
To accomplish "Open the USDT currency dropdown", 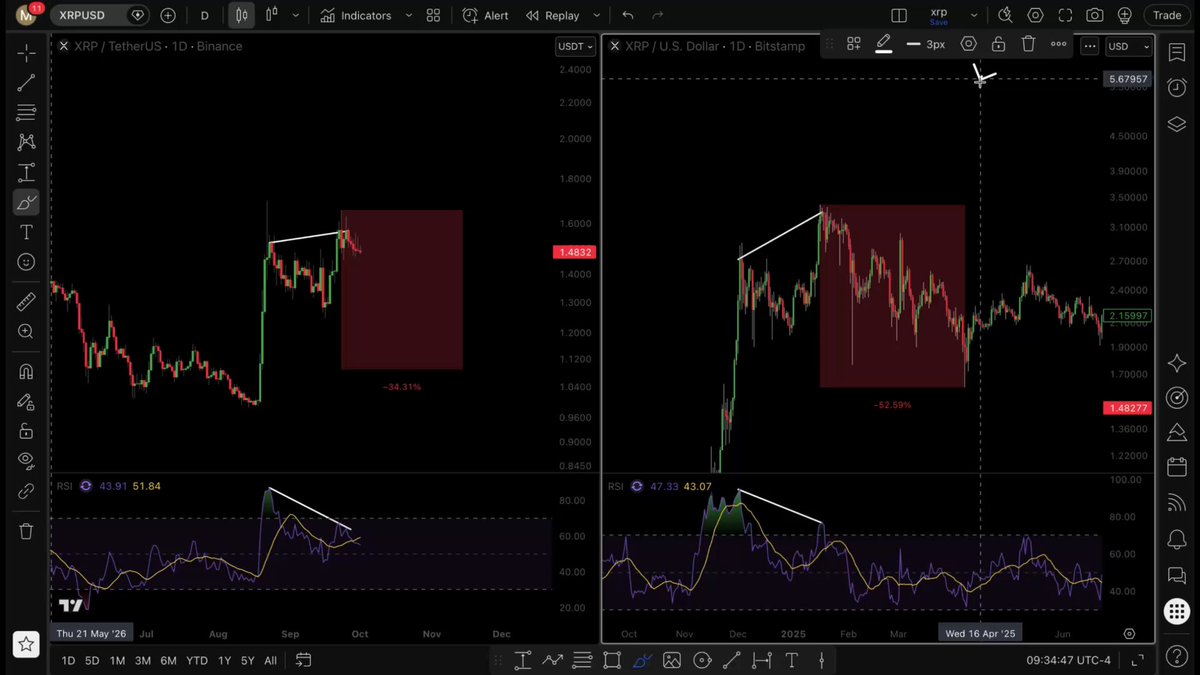I will pos(575,46).
